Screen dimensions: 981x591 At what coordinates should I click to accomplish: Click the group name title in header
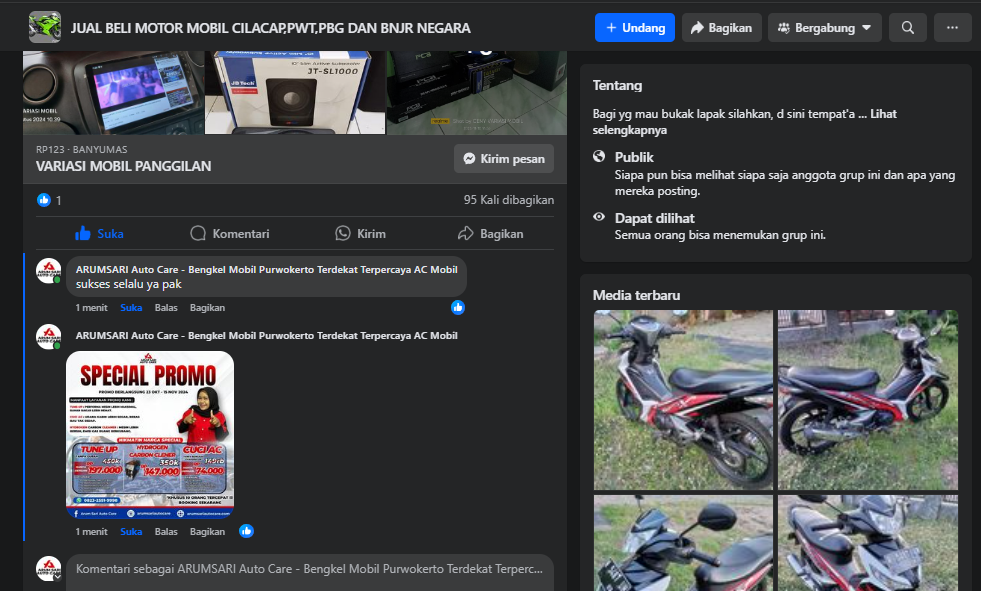(270, 28)
